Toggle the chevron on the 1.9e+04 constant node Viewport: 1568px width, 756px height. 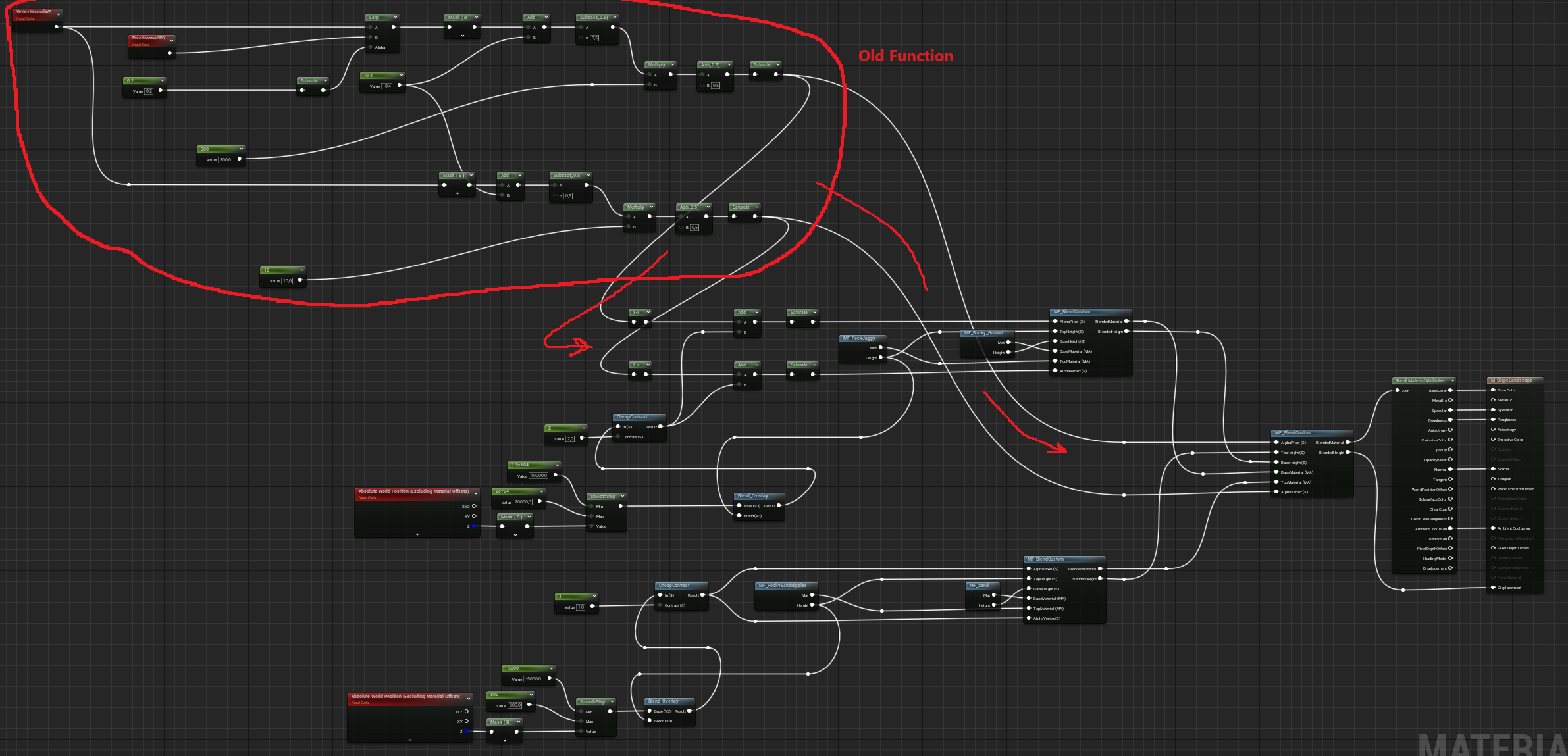(557, 465)
